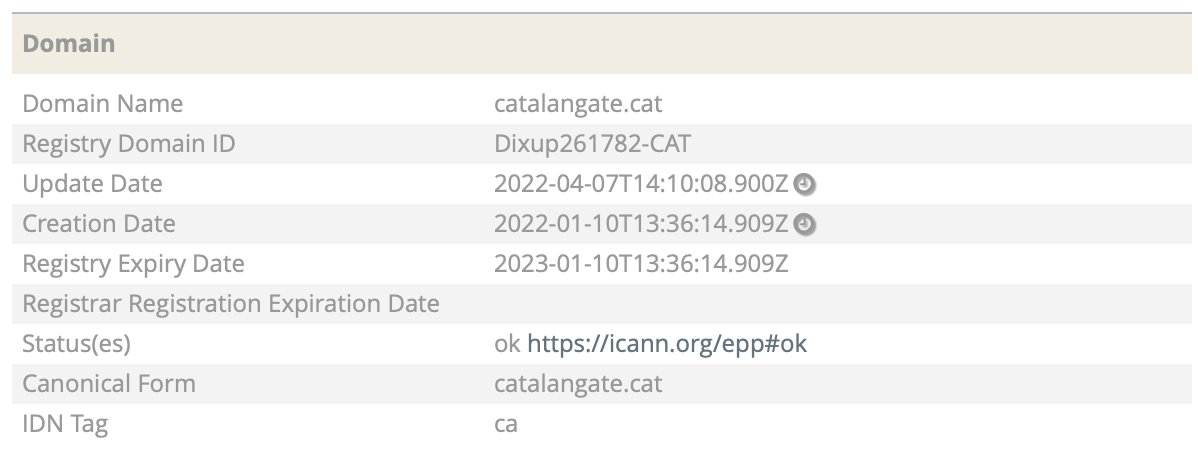
Task: Click the Domain Name label
Action: pyautogui.click(x=102, y=103)
